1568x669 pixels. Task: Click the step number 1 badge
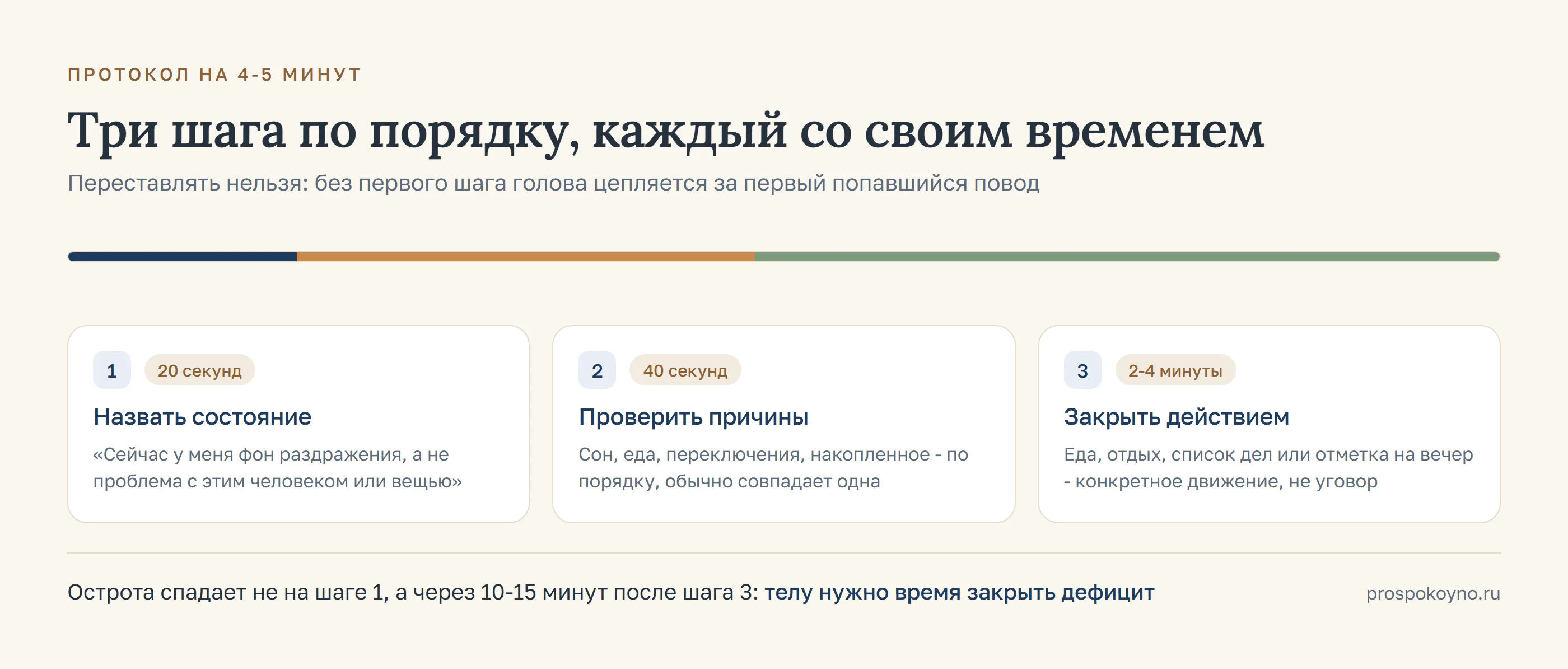click(111, 370)
